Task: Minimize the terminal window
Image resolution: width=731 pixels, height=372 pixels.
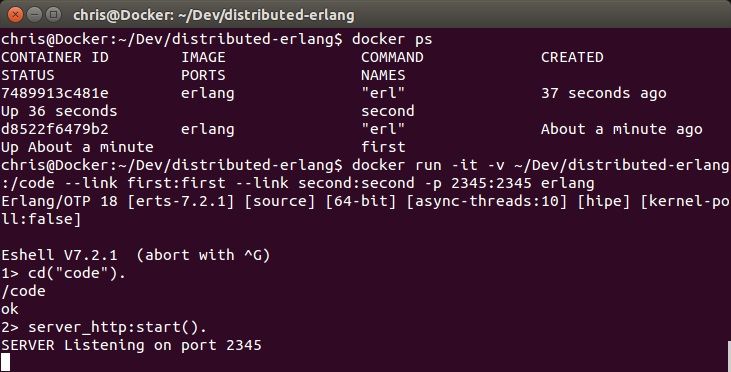Action: coord(35,14)
